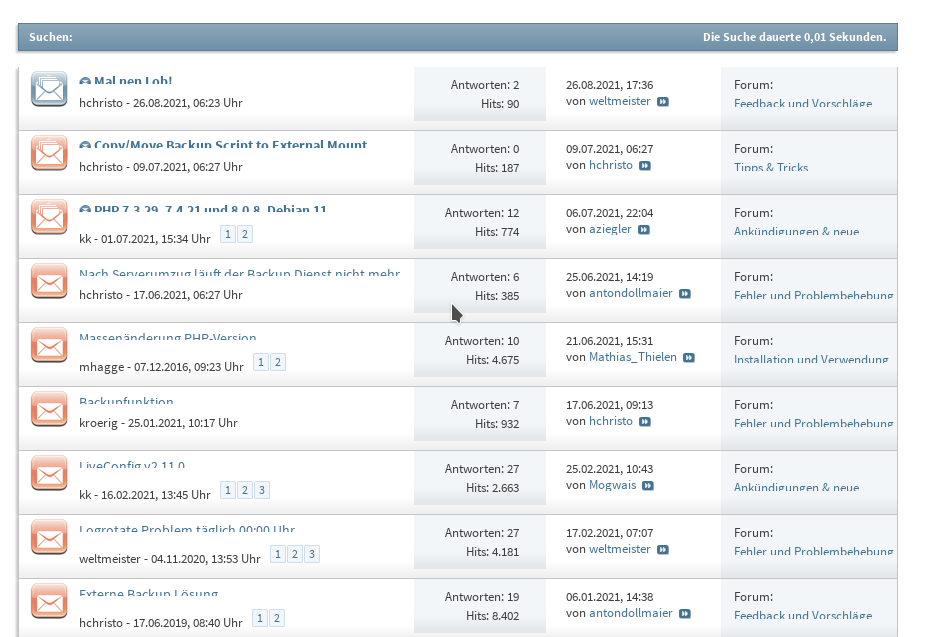The height and width of the screenshot is (637, 927).
Task: Open thread Massenänderung PHP-Version
Action: (x=168, y=337)
